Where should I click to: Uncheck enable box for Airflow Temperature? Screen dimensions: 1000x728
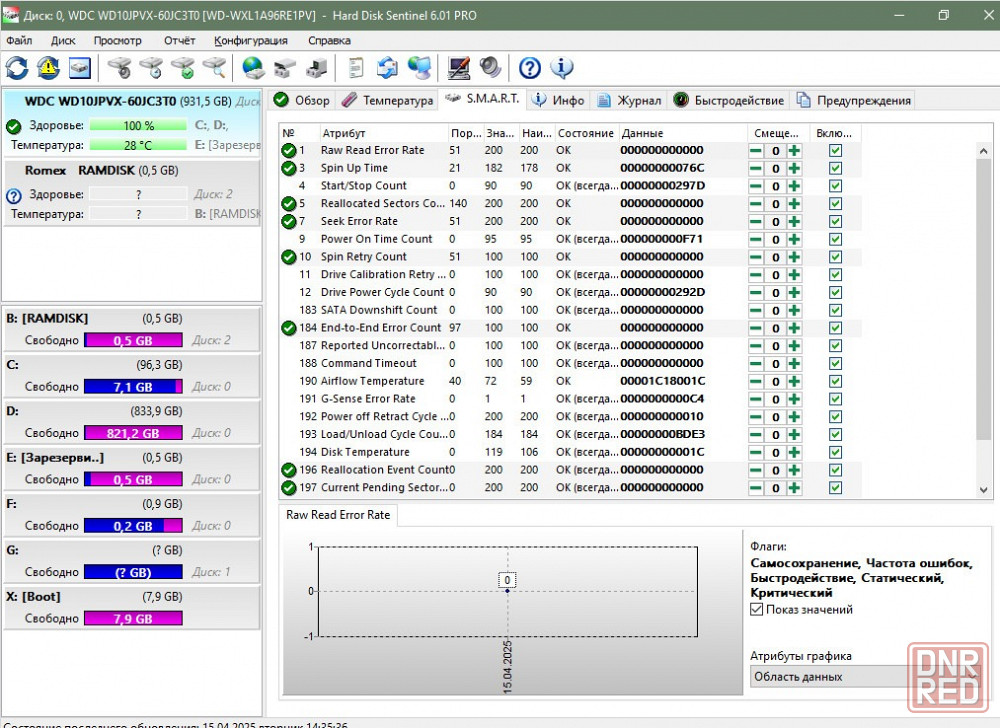[x=835, y=381]
